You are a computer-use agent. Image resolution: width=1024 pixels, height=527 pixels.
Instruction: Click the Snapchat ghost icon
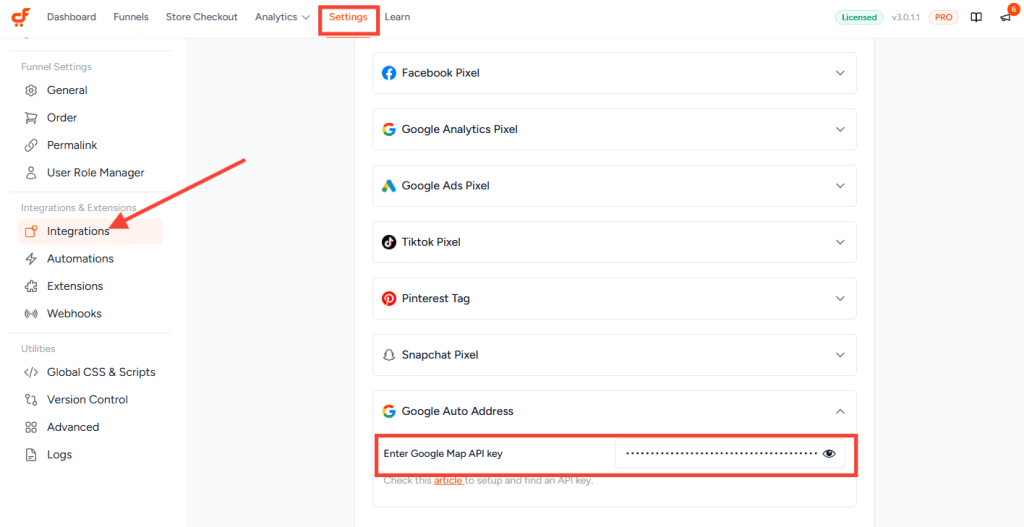tap(389, 355)
